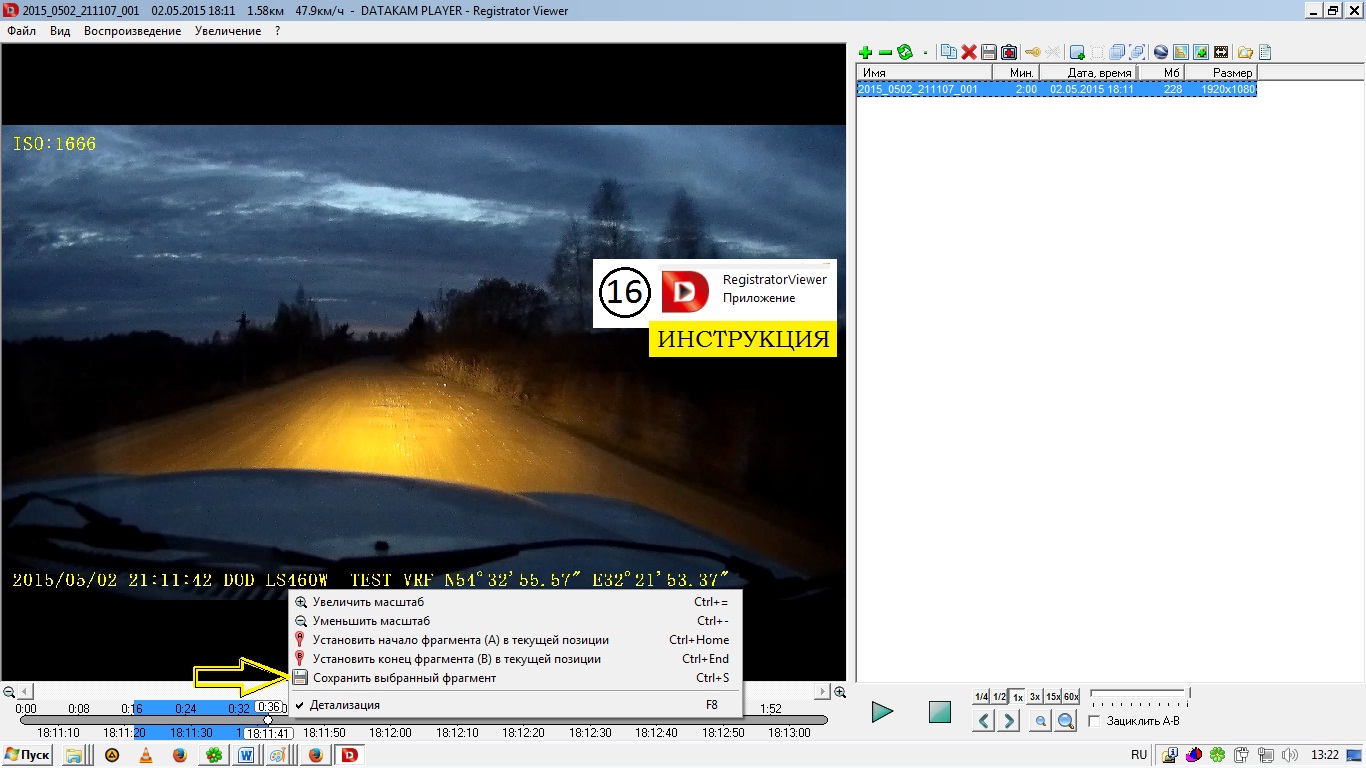Image resolution: width=1366 pixels, height=768 pixels.
Task: Click the green plus add file icon
Action: point(865,52)
